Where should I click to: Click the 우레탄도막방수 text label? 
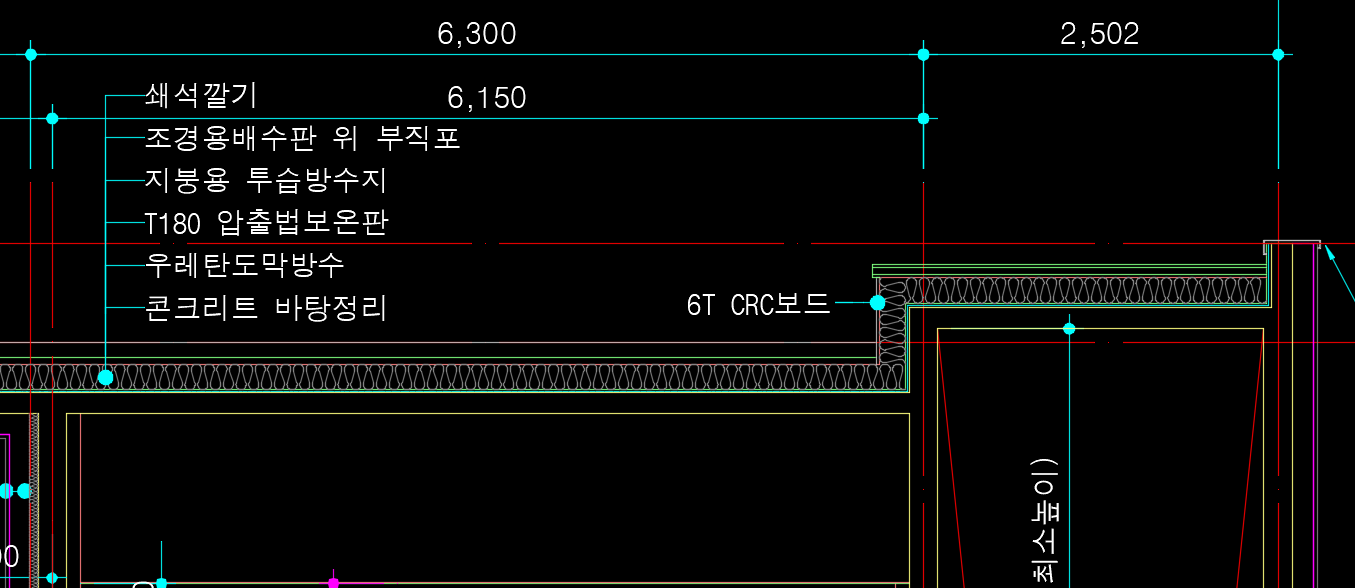[x=244, y=265]
